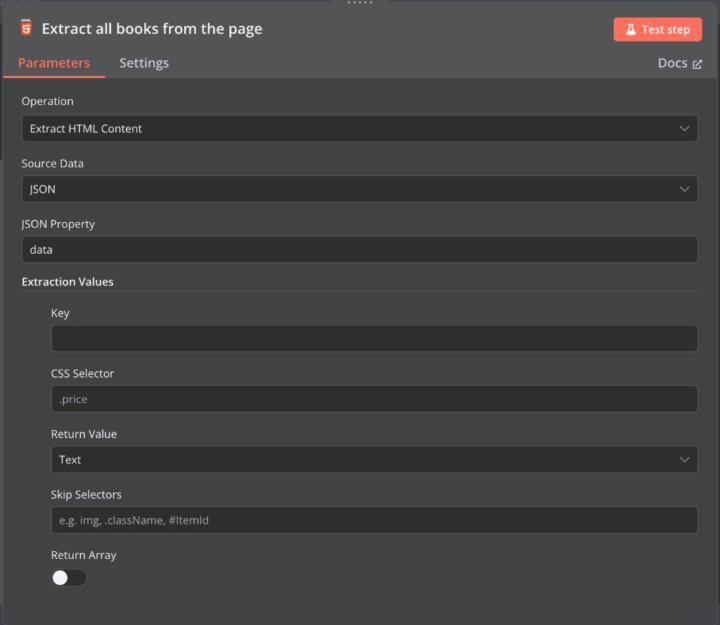Click the CSS Selector input field
This screenshot has height=625, width=720.
click(374, 399)
